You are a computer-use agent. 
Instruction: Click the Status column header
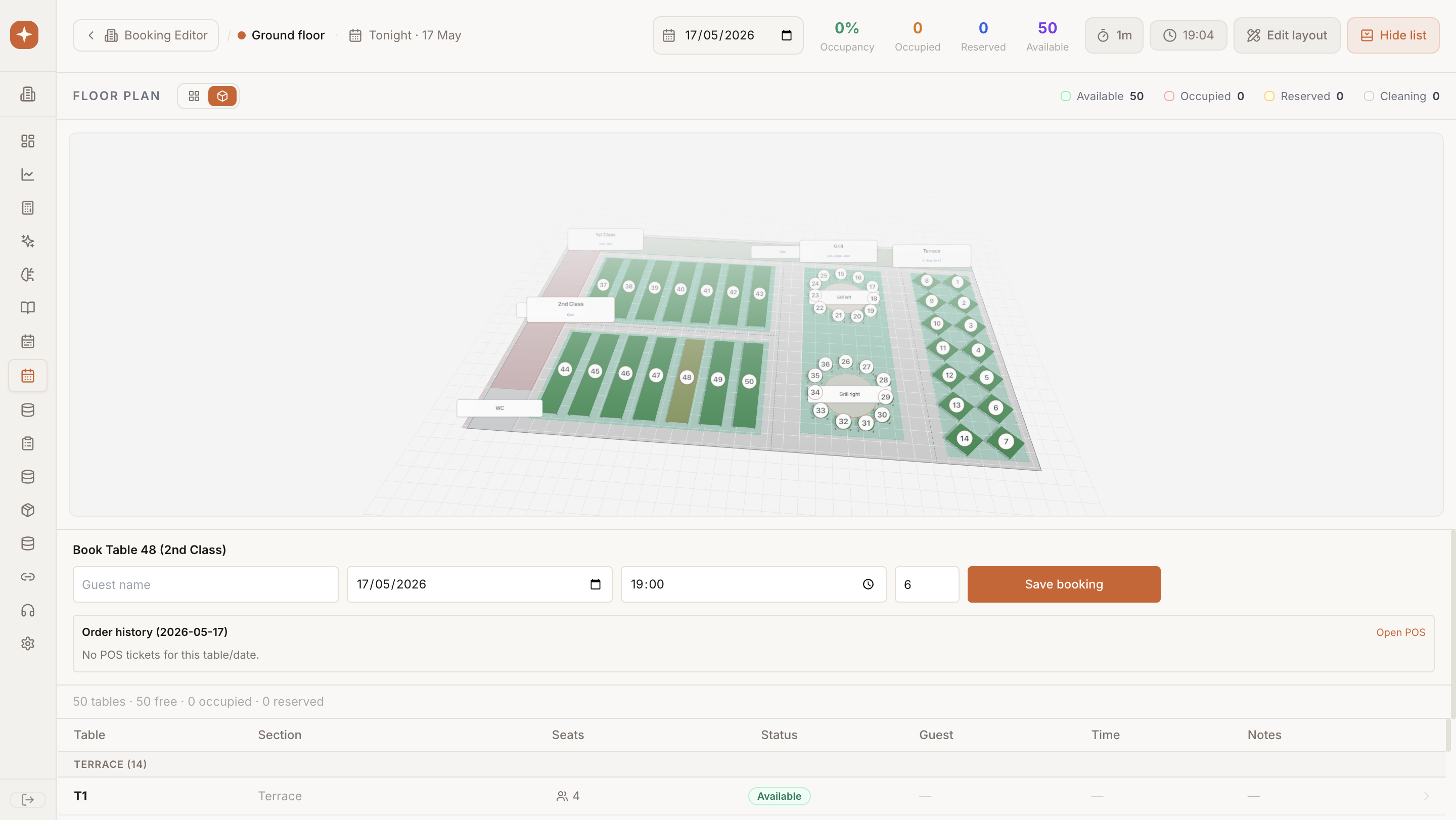coord(779,735)
